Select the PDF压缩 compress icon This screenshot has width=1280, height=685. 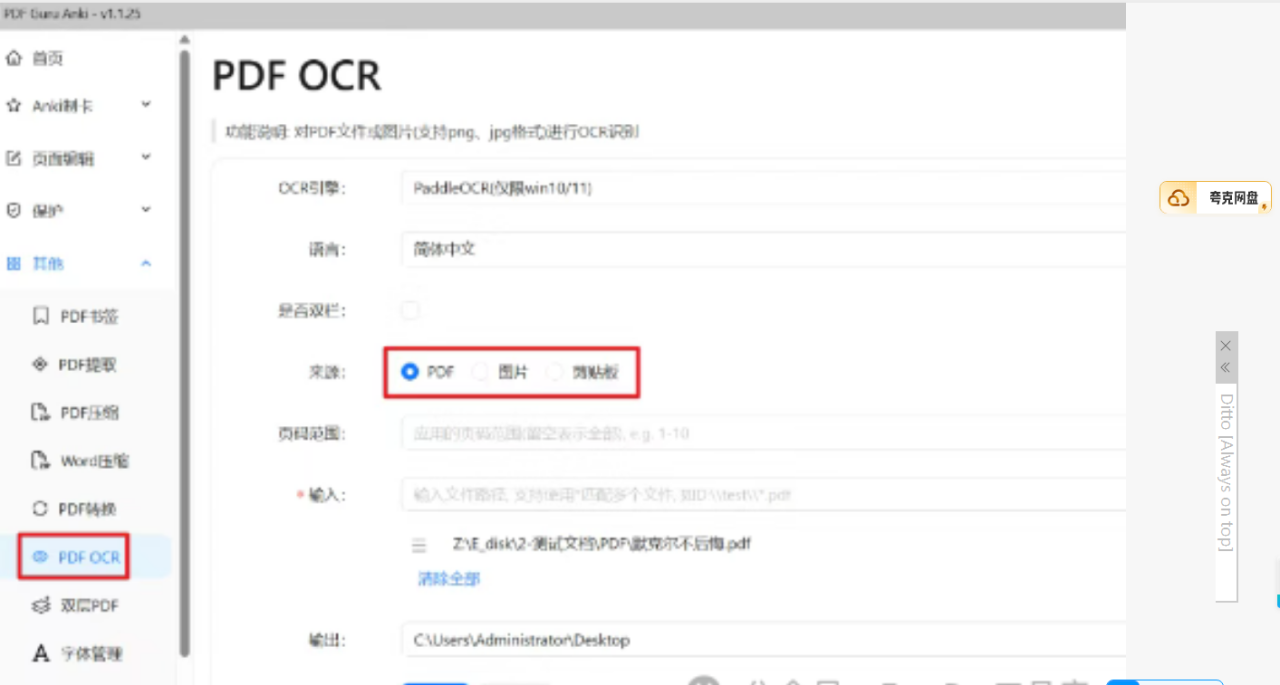(x=41, y=413)
